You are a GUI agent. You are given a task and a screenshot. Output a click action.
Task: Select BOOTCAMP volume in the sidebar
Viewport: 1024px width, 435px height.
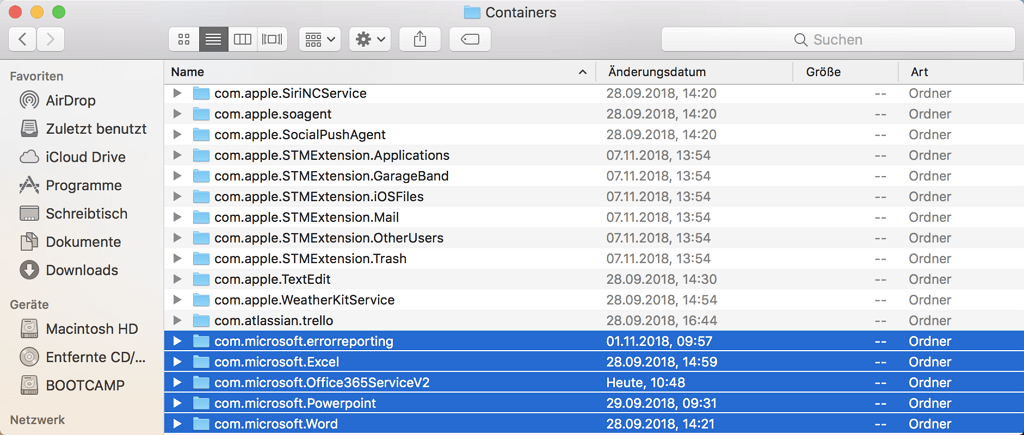tap(72, 385)
